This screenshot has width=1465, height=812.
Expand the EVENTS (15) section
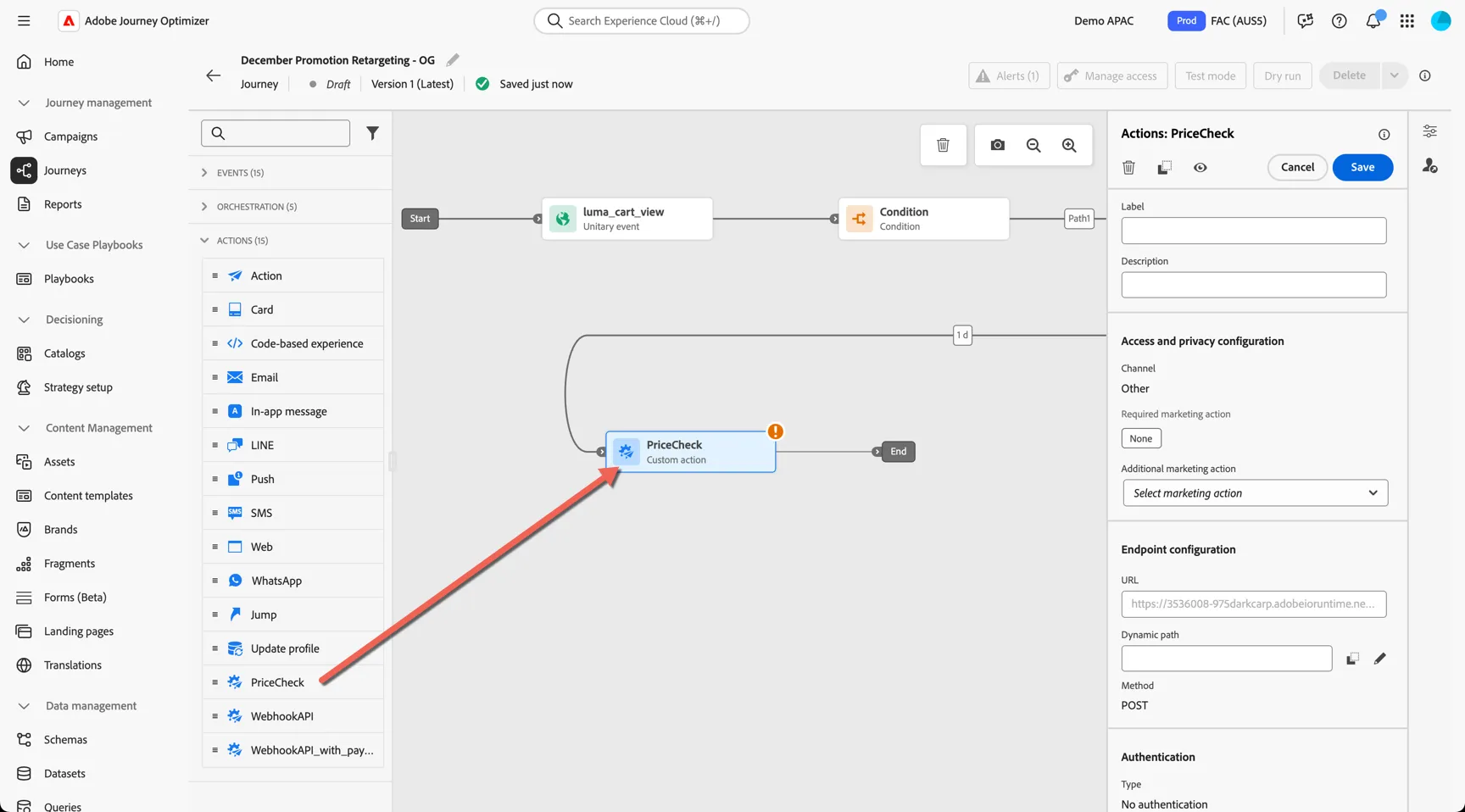(290, 173)
